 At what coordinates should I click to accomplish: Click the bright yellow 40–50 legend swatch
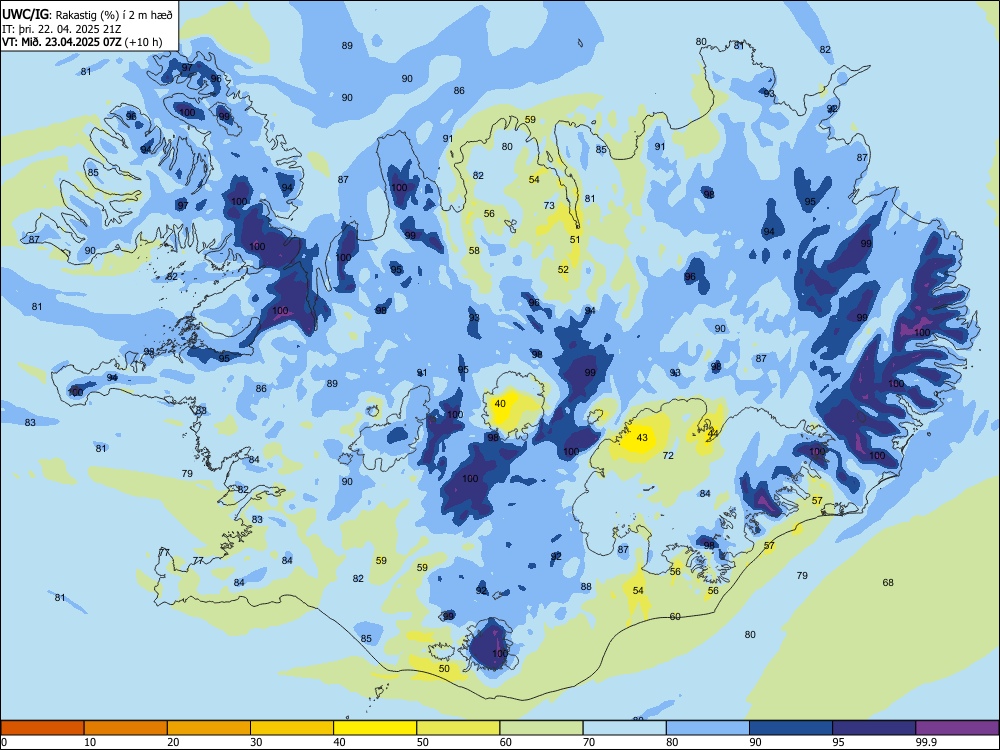point(375,728)
